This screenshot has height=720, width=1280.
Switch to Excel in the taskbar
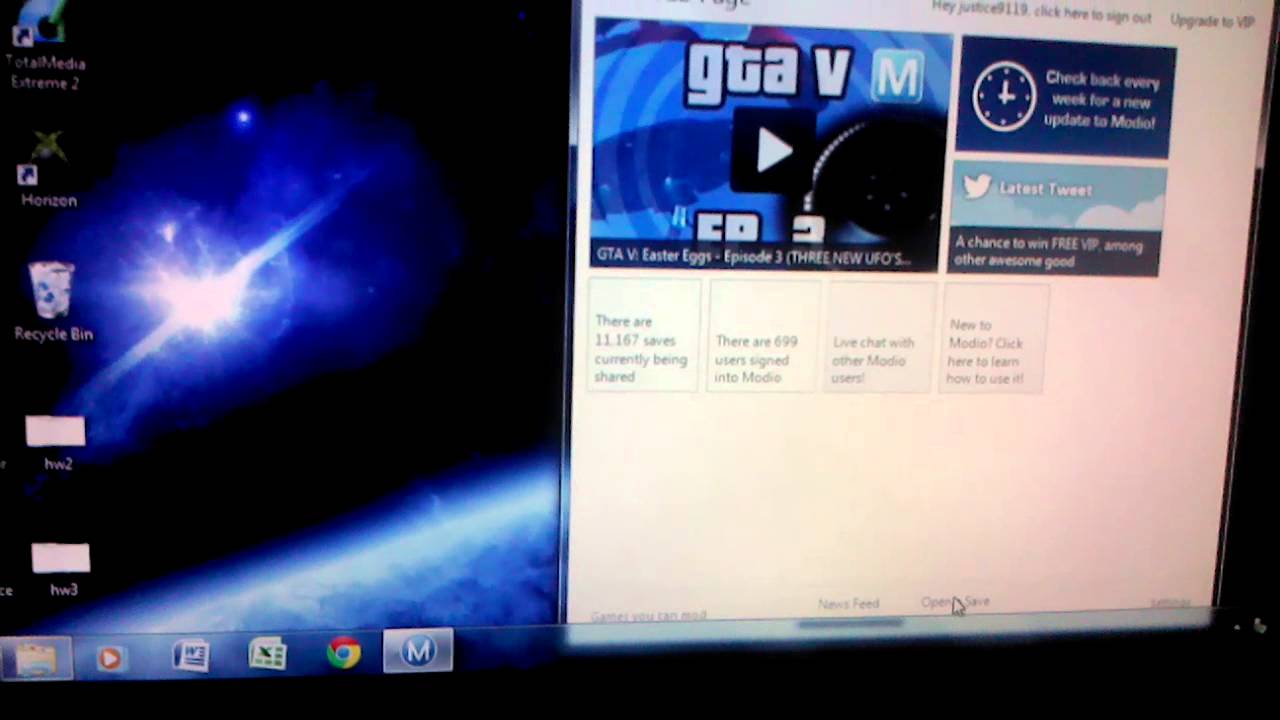[267, 655]
